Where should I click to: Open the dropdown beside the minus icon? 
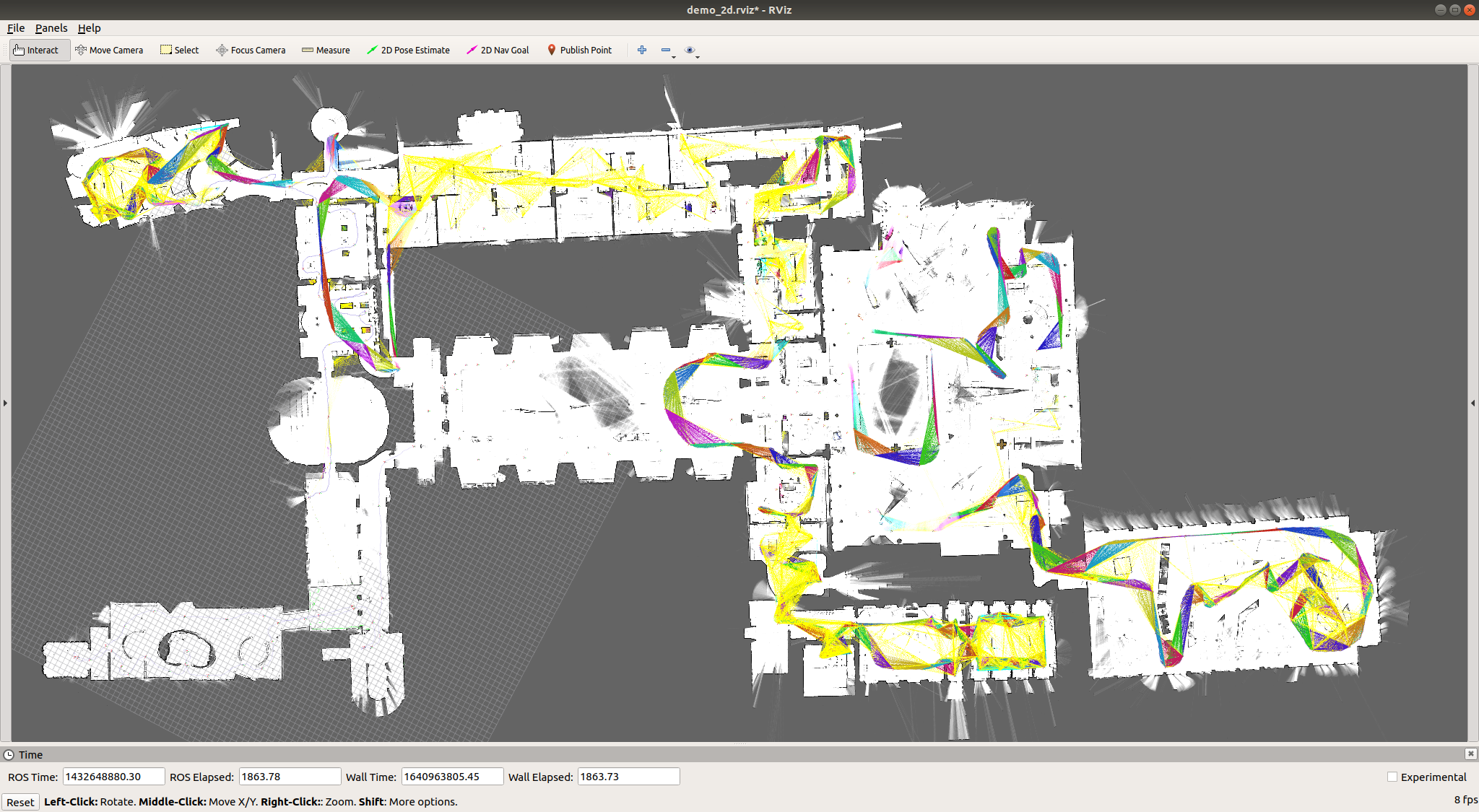point(674,56)
